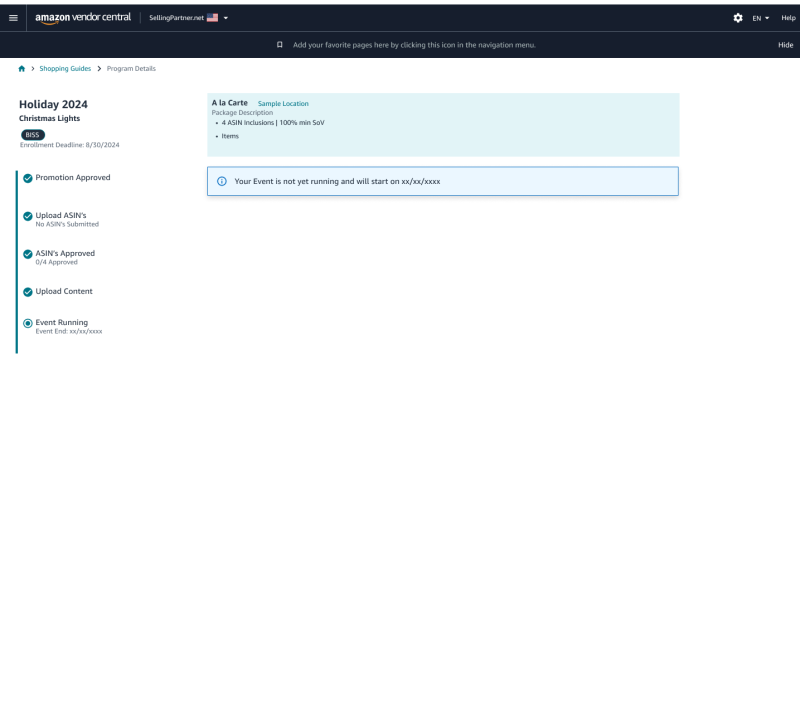The width and height of the screenshot is (800, 717).
Task: Open the Help menu item
Action: [788, 18]
